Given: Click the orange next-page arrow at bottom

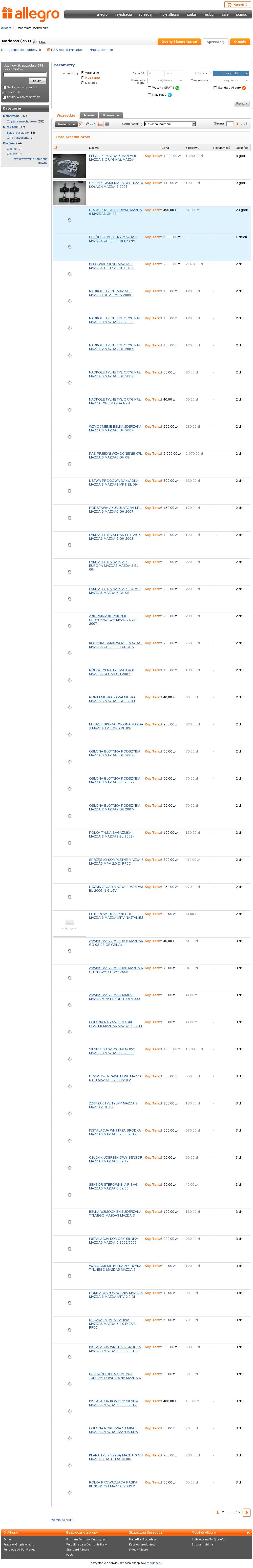Looking at the screenshot, I should (x=247, y=1513).
